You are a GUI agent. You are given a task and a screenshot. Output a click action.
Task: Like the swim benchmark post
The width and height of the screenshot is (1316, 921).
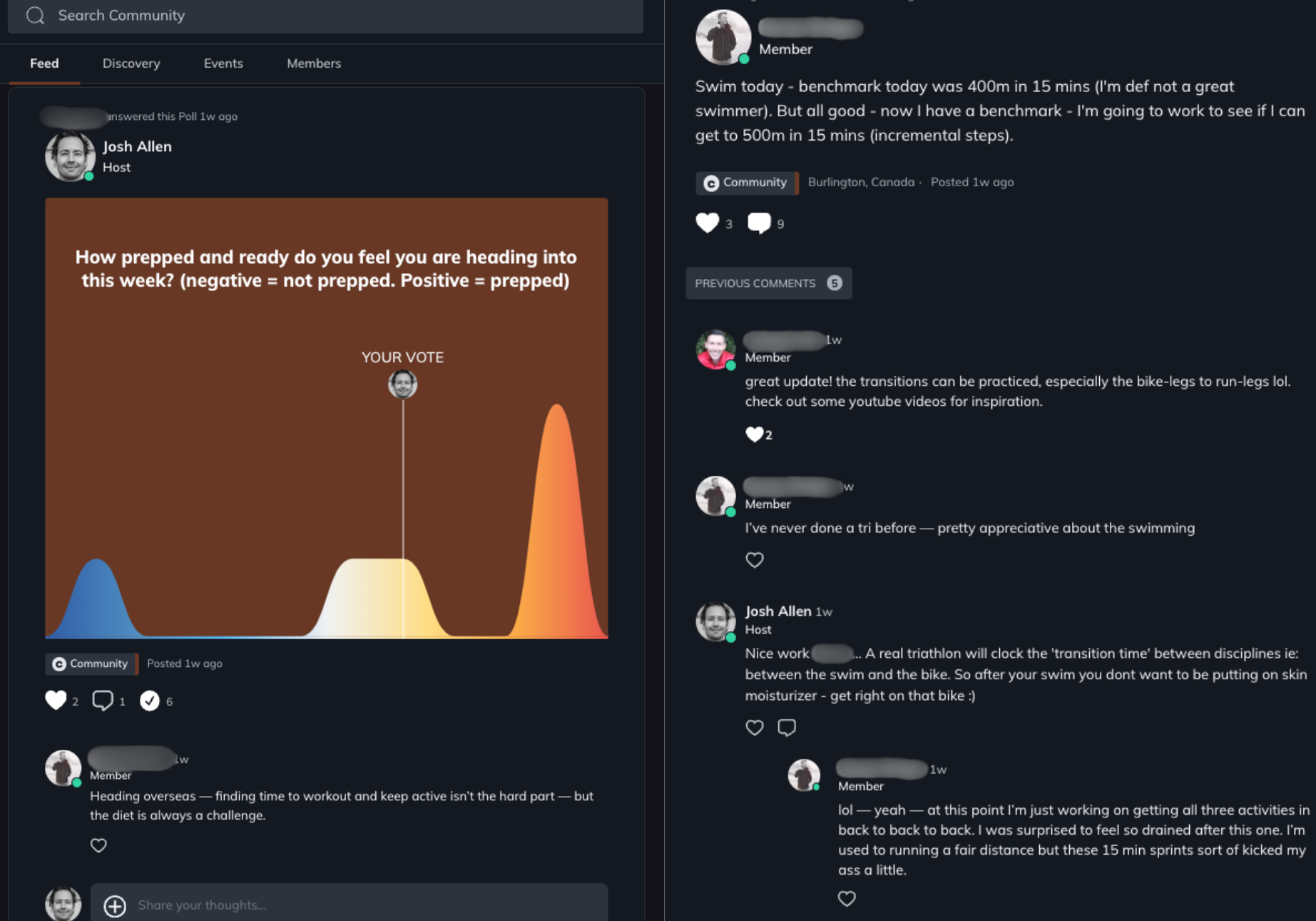point(707,223)
